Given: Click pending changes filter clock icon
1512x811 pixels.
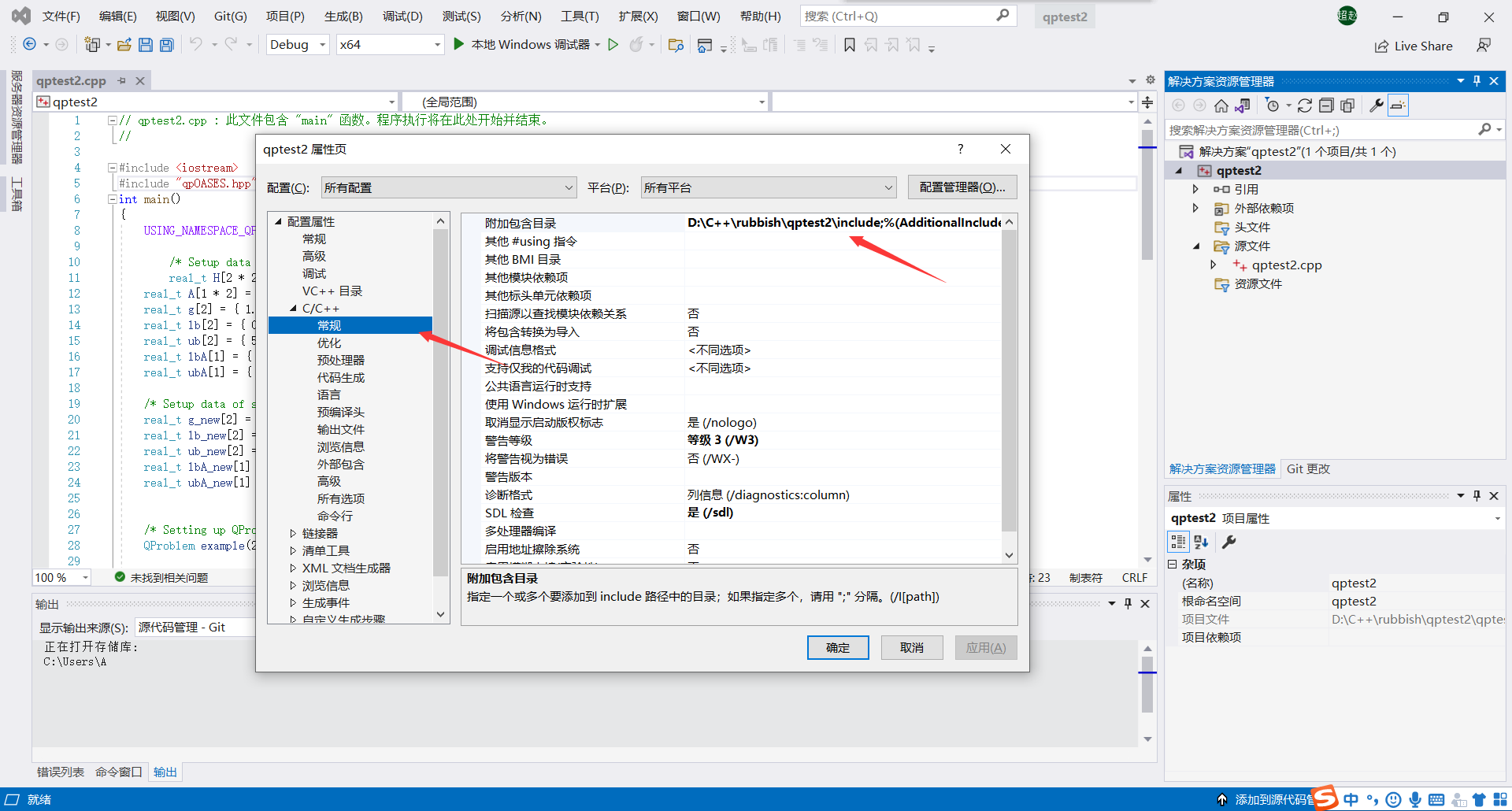Looking at the screenshot, I should click(x=1272, y=106).
